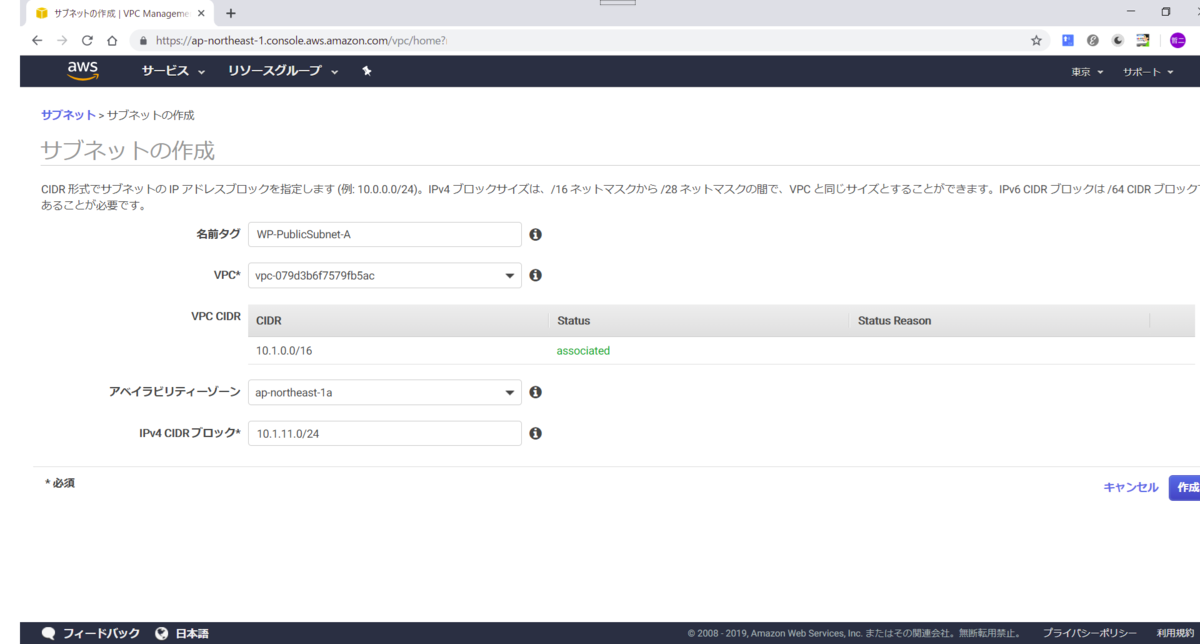Open the purple profile avatar
The image size is (1200, 644).
click(x=1178, y=41)
